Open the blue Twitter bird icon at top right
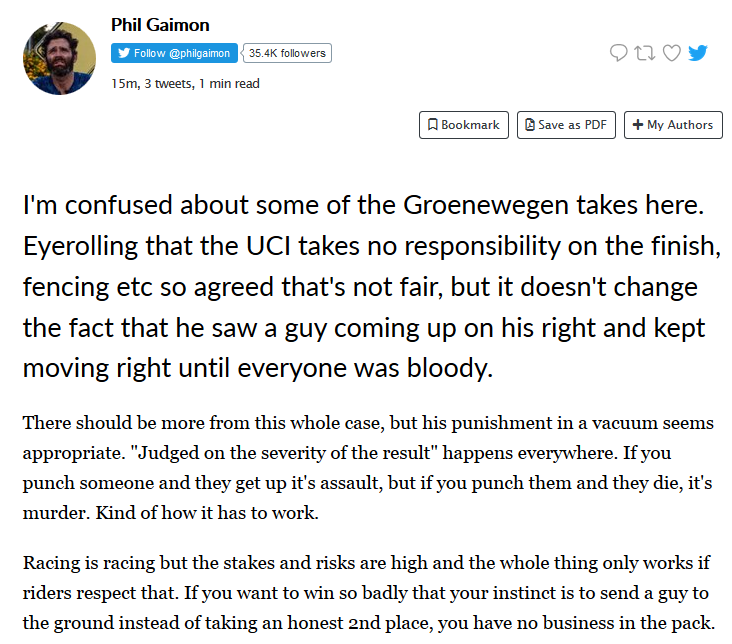The width and height of the screenshot is (732, 644). coord(698,53)
